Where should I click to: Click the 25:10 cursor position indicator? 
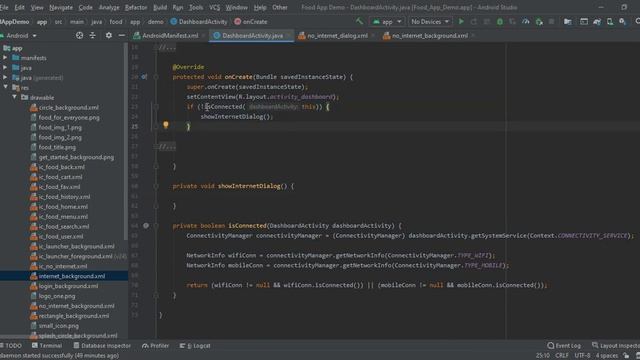click(x=542, y=355)
